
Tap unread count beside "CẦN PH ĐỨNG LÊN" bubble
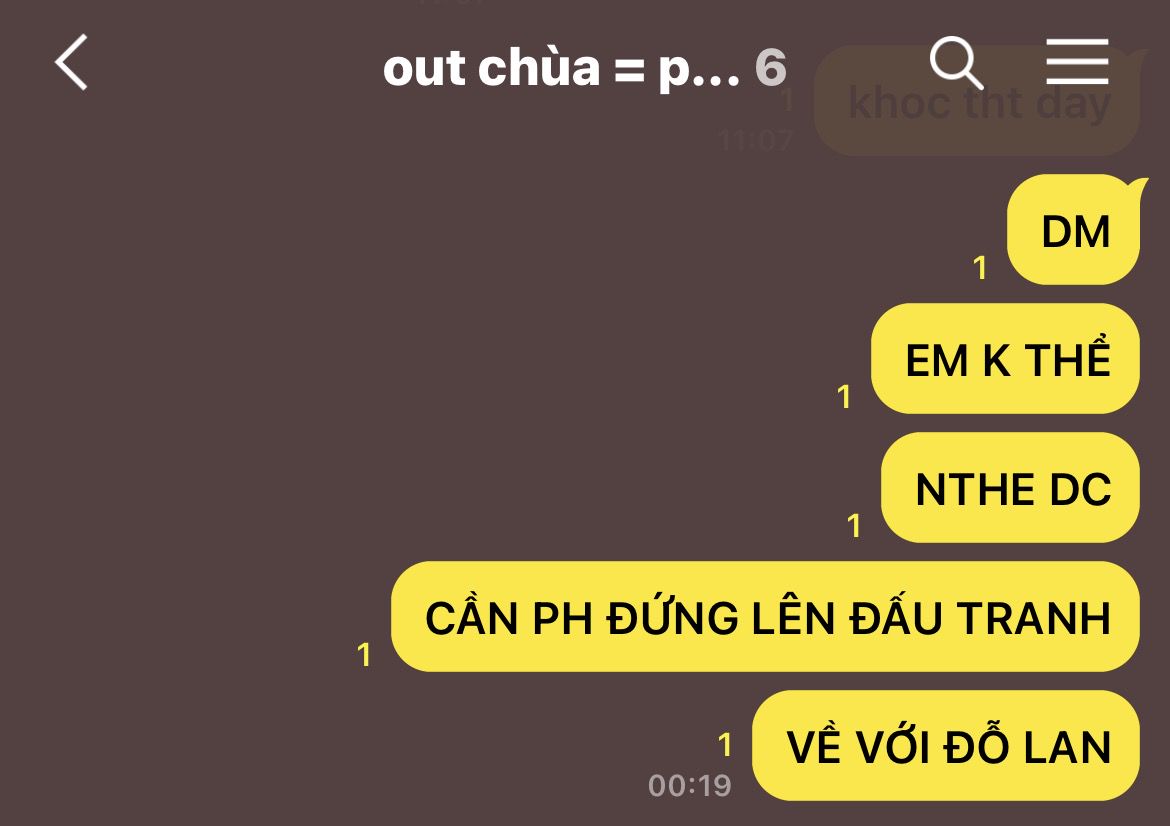point(364,655)
